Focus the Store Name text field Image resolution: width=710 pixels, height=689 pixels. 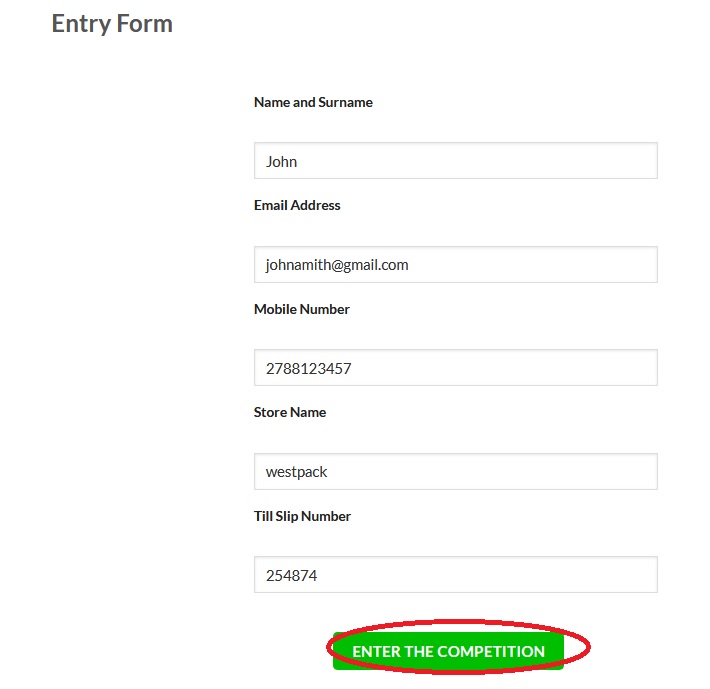455,471
